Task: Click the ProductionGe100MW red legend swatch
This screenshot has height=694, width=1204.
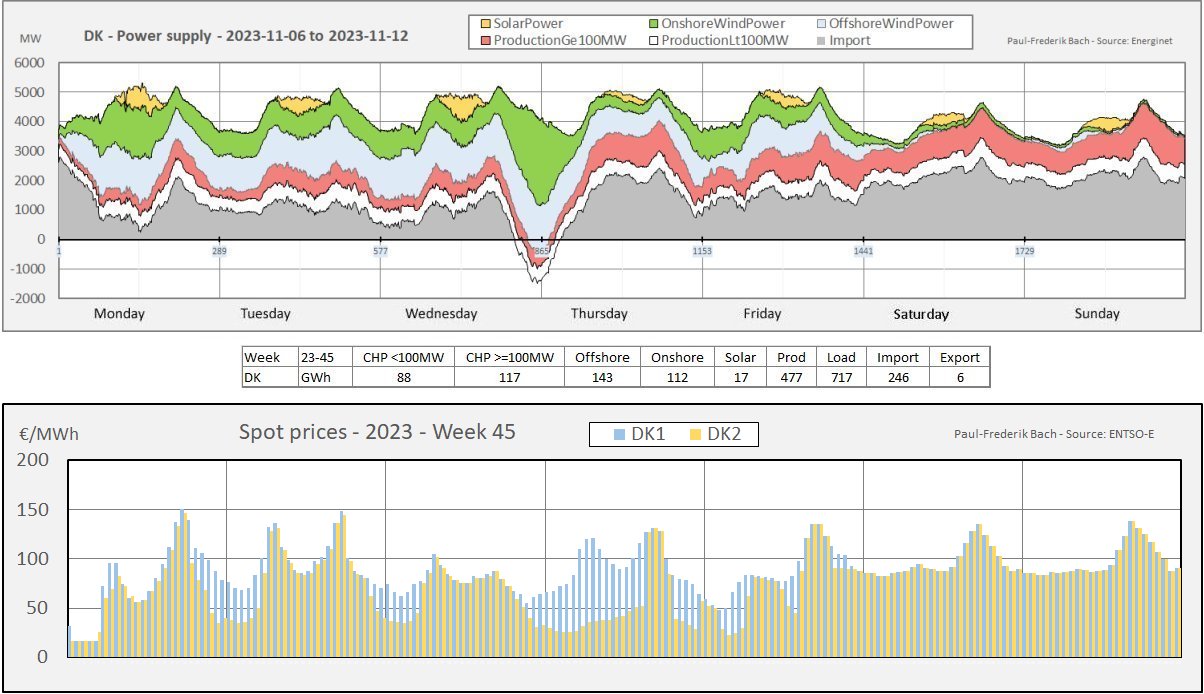Action: [x=486, y=40]
